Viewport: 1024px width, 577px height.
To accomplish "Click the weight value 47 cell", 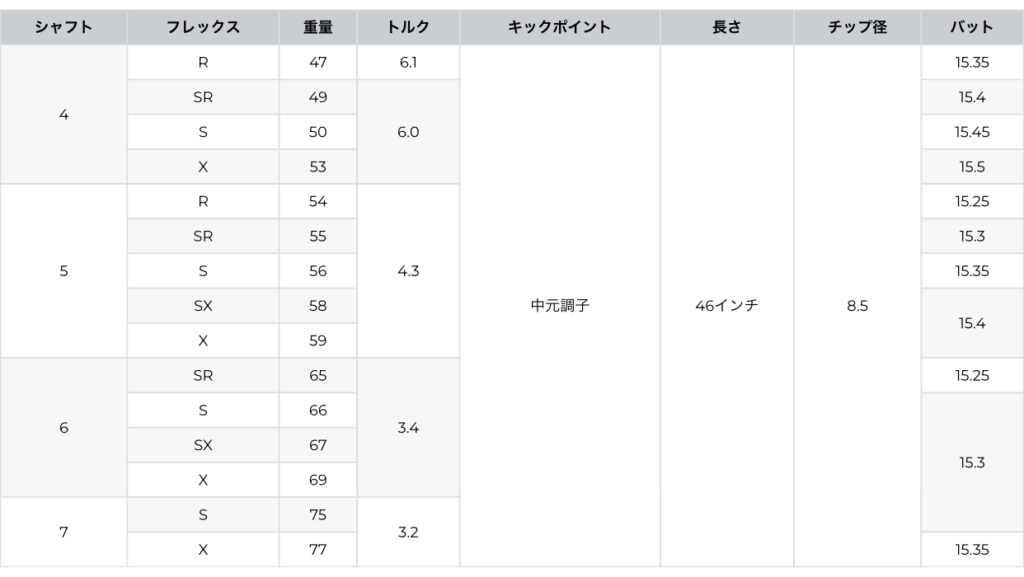I will click(x=318, y=62).
